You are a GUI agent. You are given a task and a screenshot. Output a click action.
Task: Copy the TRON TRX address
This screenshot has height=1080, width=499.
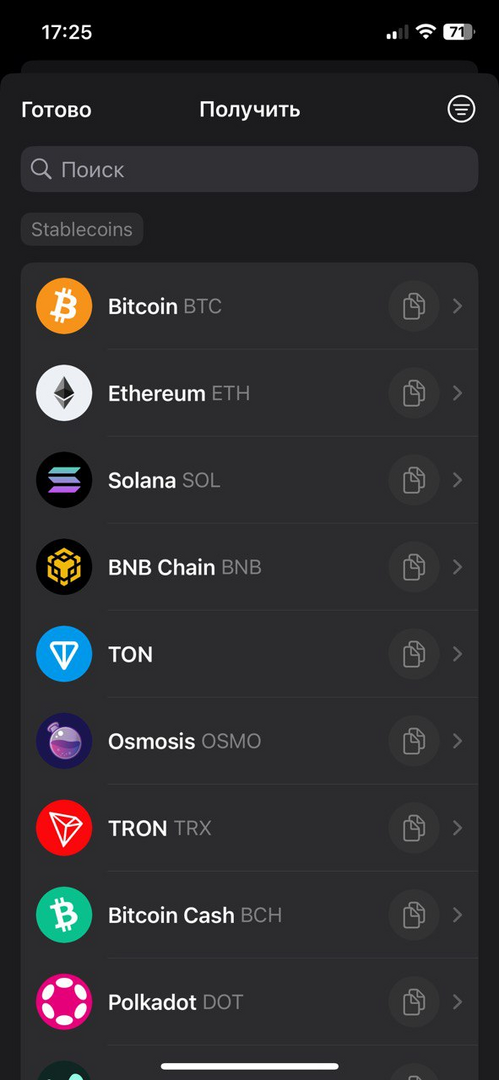tap(414, 827)
